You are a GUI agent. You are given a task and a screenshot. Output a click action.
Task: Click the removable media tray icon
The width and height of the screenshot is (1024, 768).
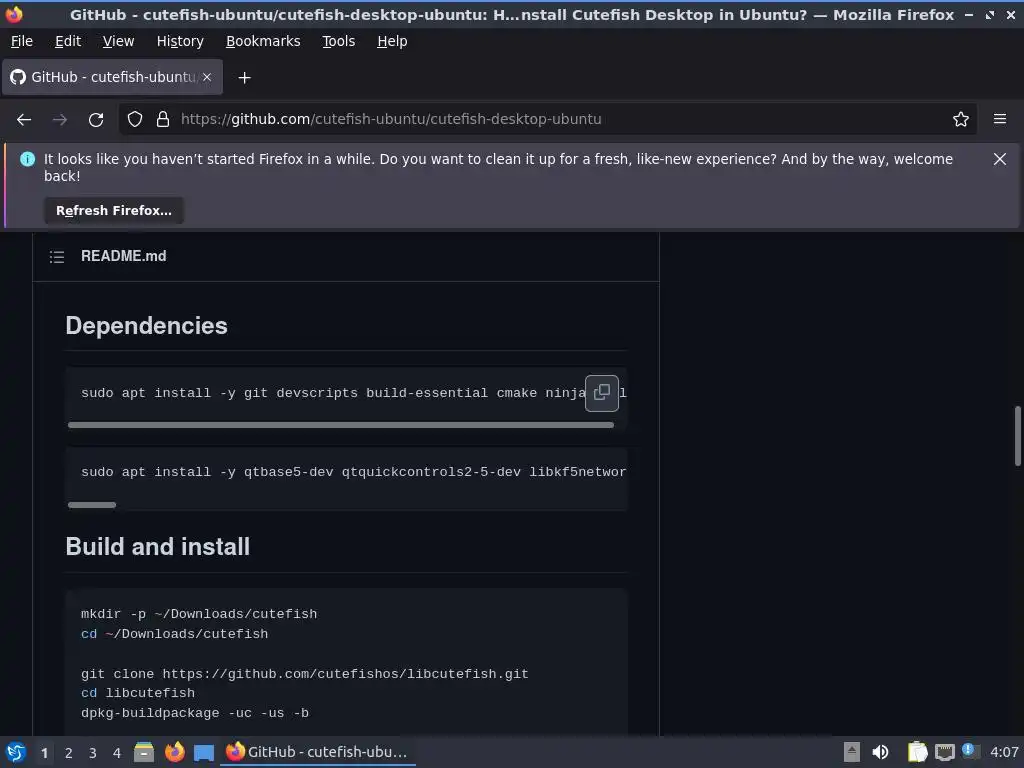(851, 752)
